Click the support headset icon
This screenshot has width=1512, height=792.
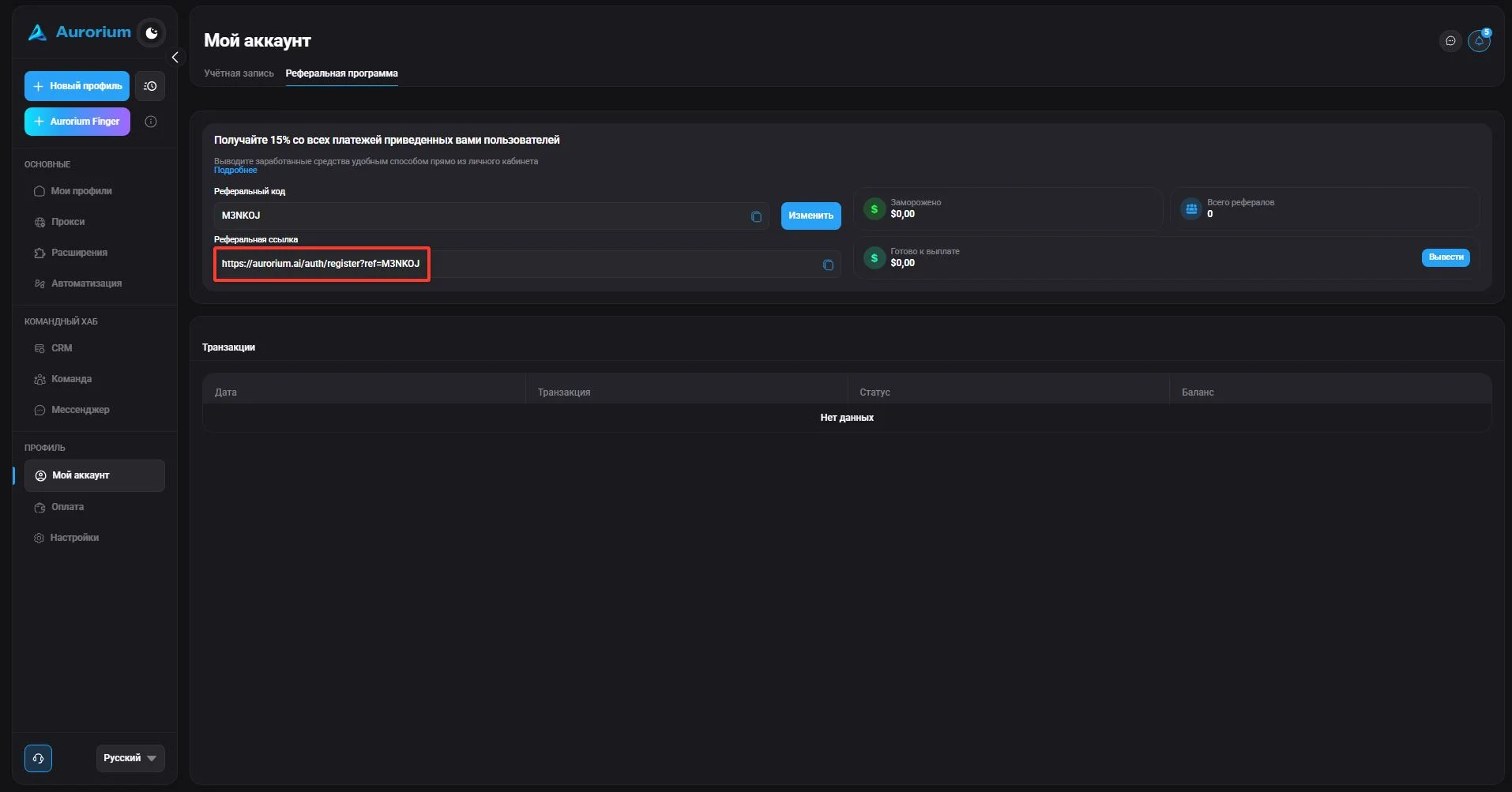38,758
